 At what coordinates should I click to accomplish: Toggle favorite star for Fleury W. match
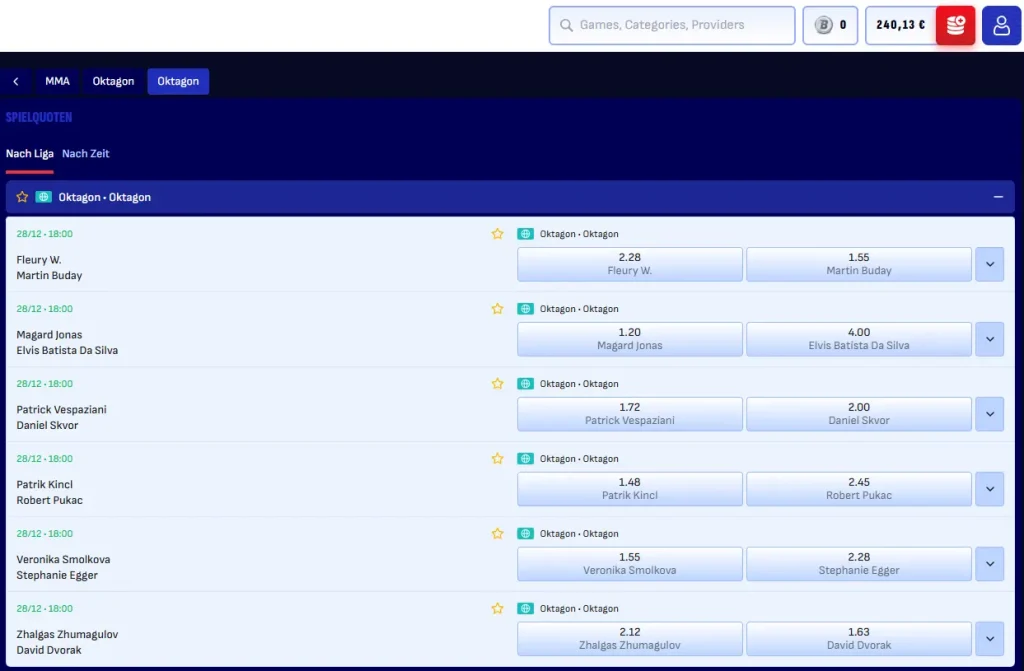[497, 234]
